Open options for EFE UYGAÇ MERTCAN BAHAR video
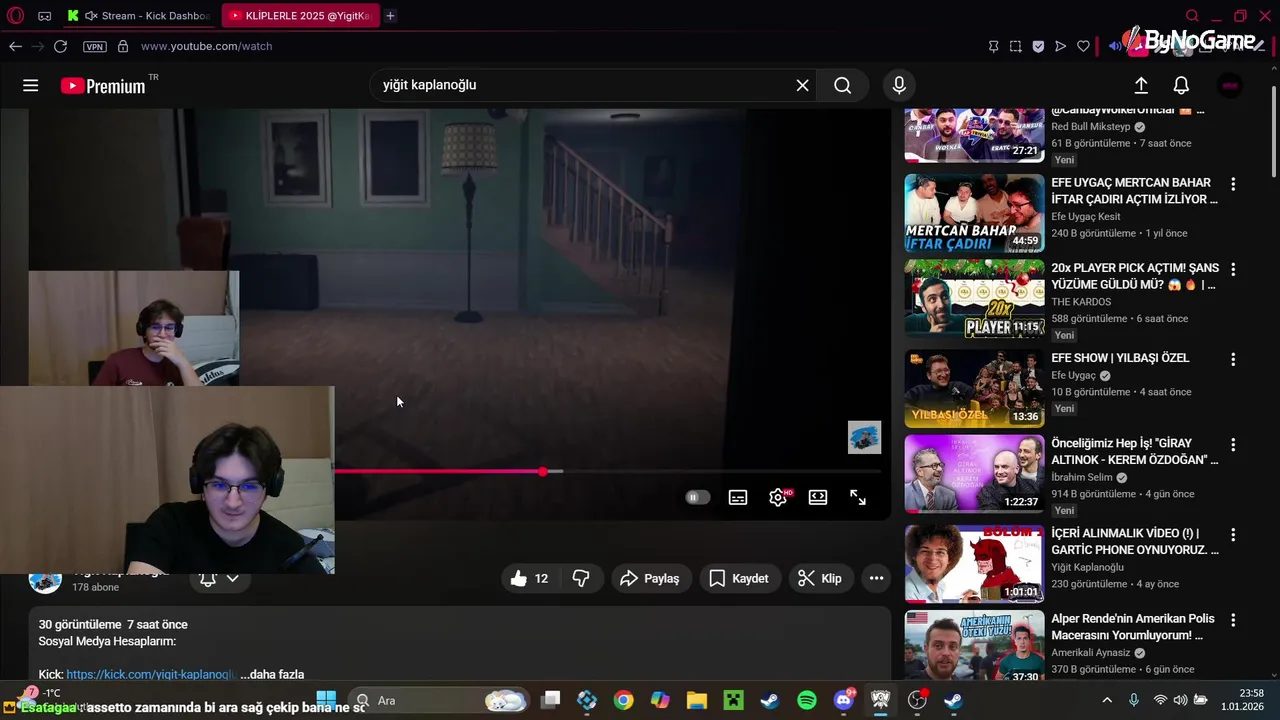 click(1233, 184)
